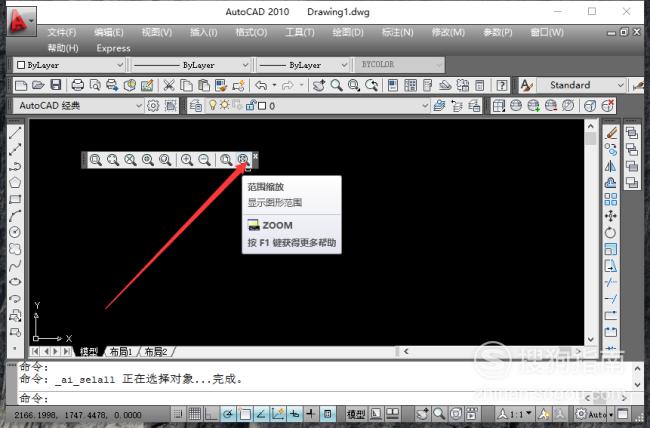Screen dimensions: 650x428
Task: Open the 视图(V) menu
Action: [x=157, y=32]
